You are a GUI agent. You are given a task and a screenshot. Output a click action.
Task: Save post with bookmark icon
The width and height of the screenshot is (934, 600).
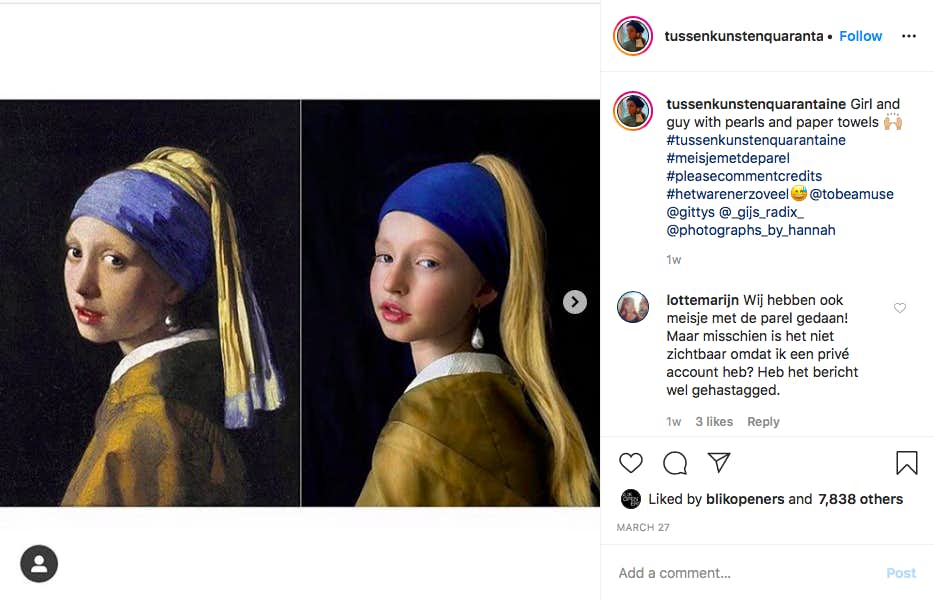pos(906,463)
